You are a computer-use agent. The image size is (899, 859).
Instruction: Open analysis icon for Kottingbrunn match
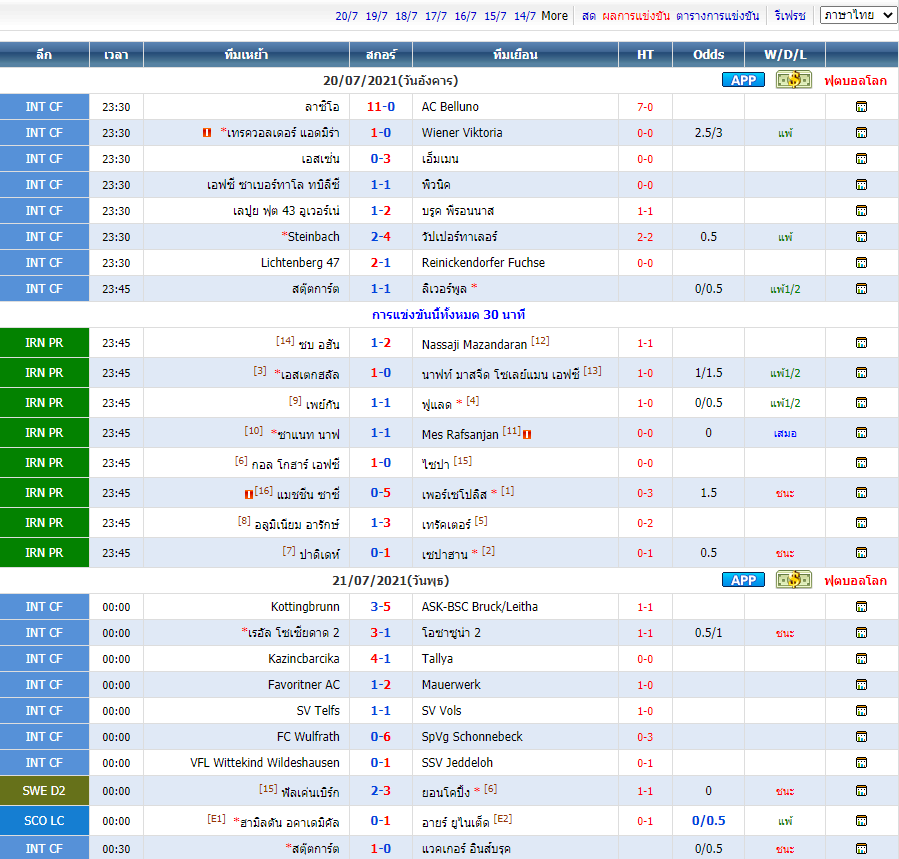point(861,607)
